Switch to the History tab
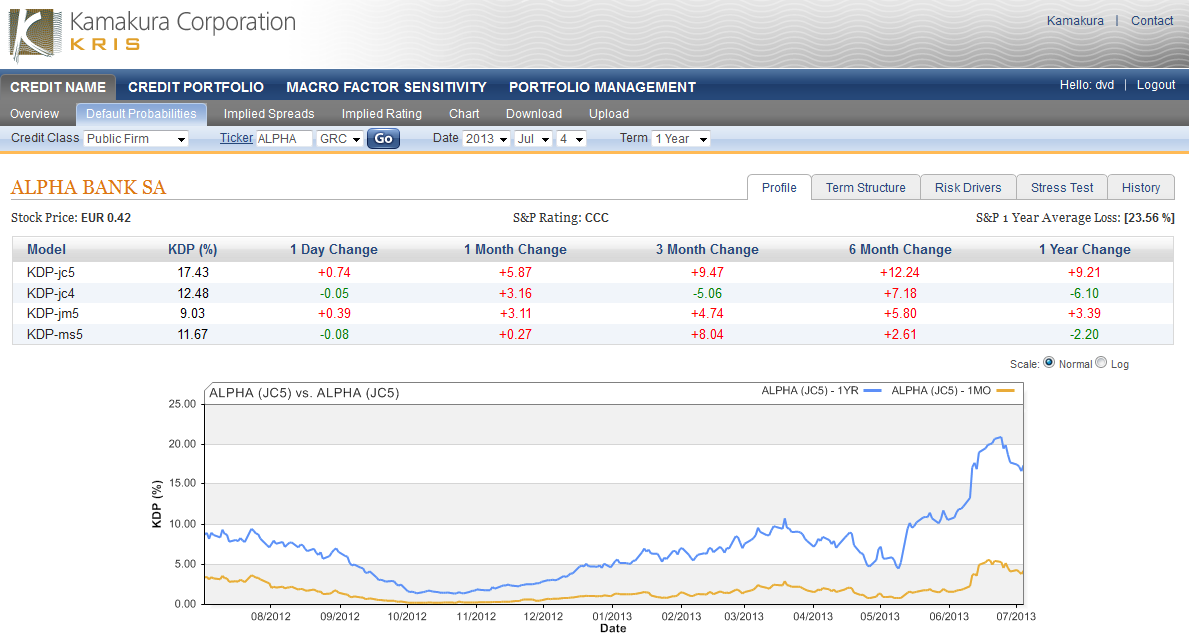This screenshot has width=1189, height=639. point(1140,187)
